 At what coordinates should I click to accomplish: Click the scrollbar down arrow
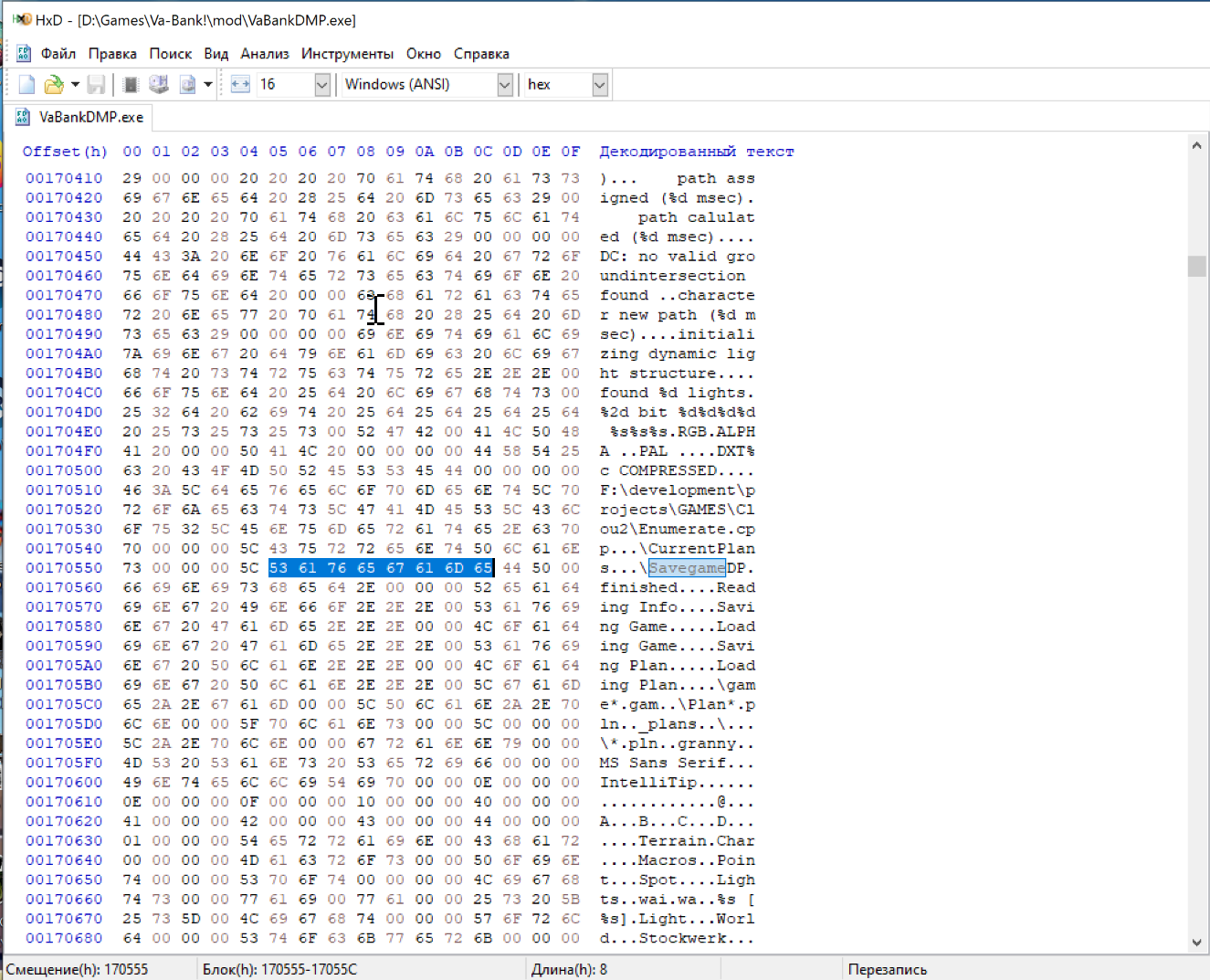pos(1196,943)
